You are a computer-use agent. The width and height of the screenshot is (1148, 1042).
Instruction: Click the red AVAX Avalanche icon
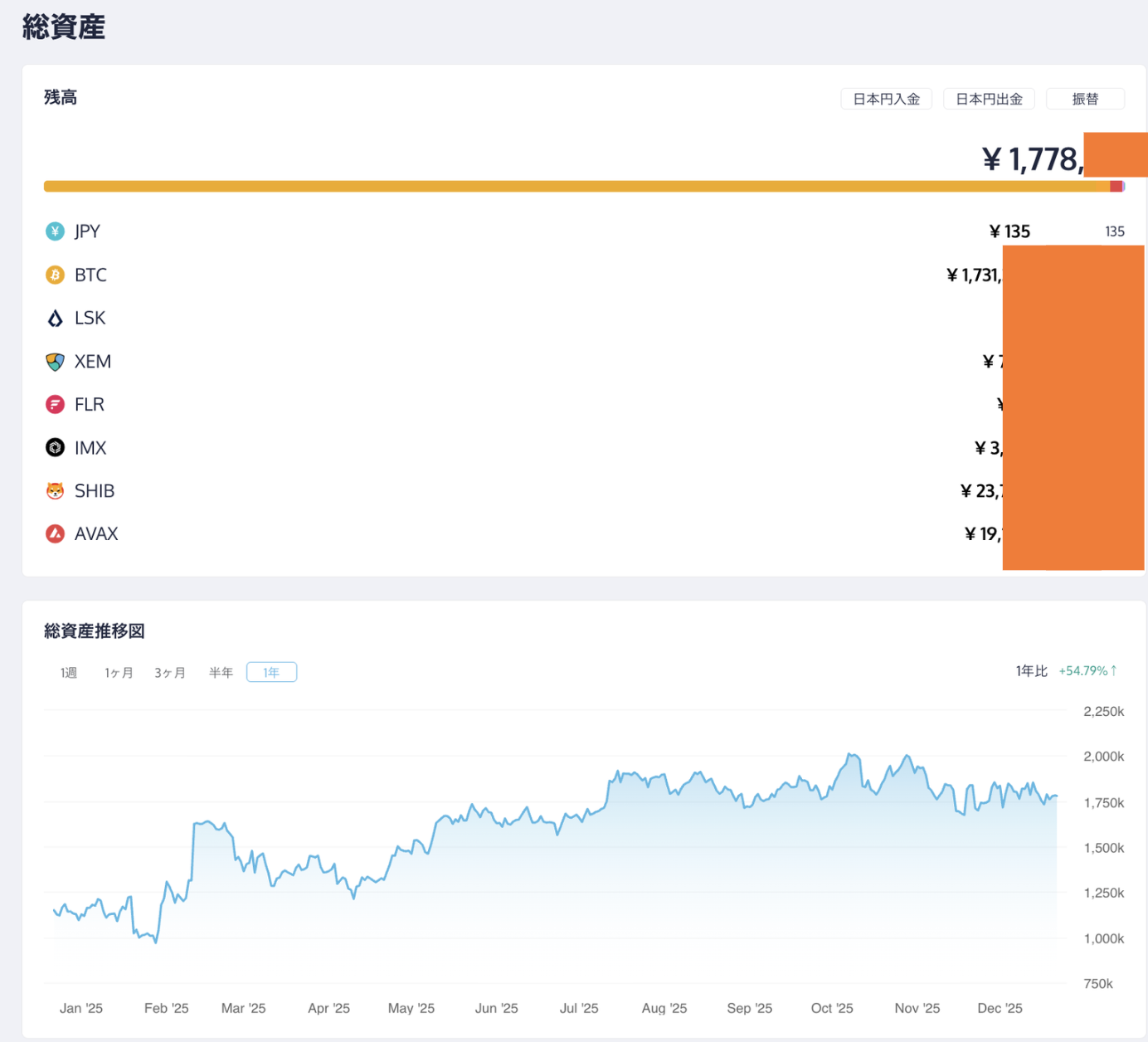tap(55, 534)
